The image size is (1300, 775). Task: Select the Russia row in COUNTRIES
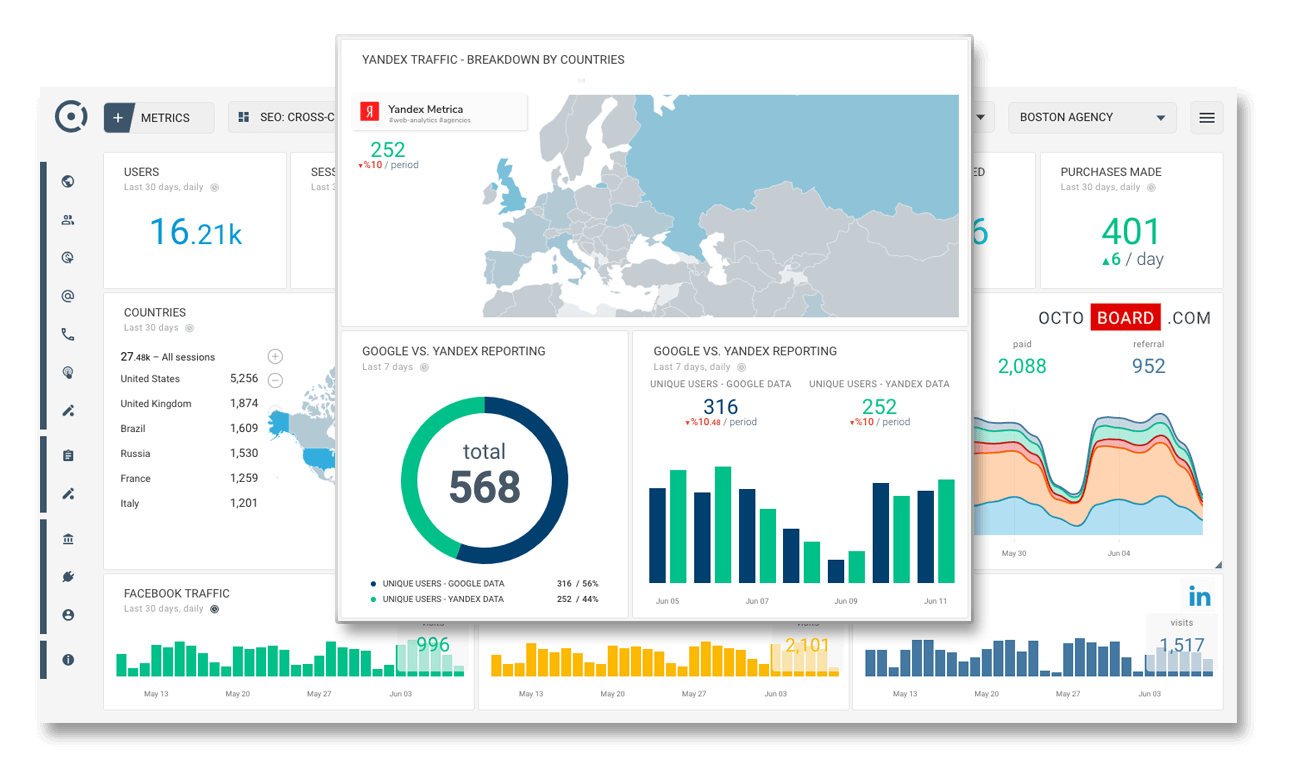click(189, 454)
